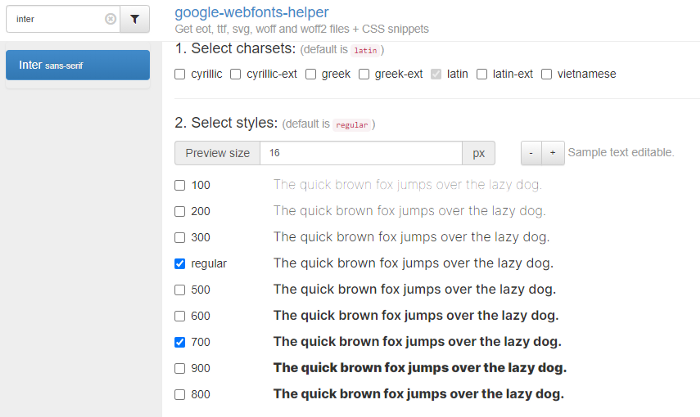Select the 300 weight style checkbox

tap(179, 238)
